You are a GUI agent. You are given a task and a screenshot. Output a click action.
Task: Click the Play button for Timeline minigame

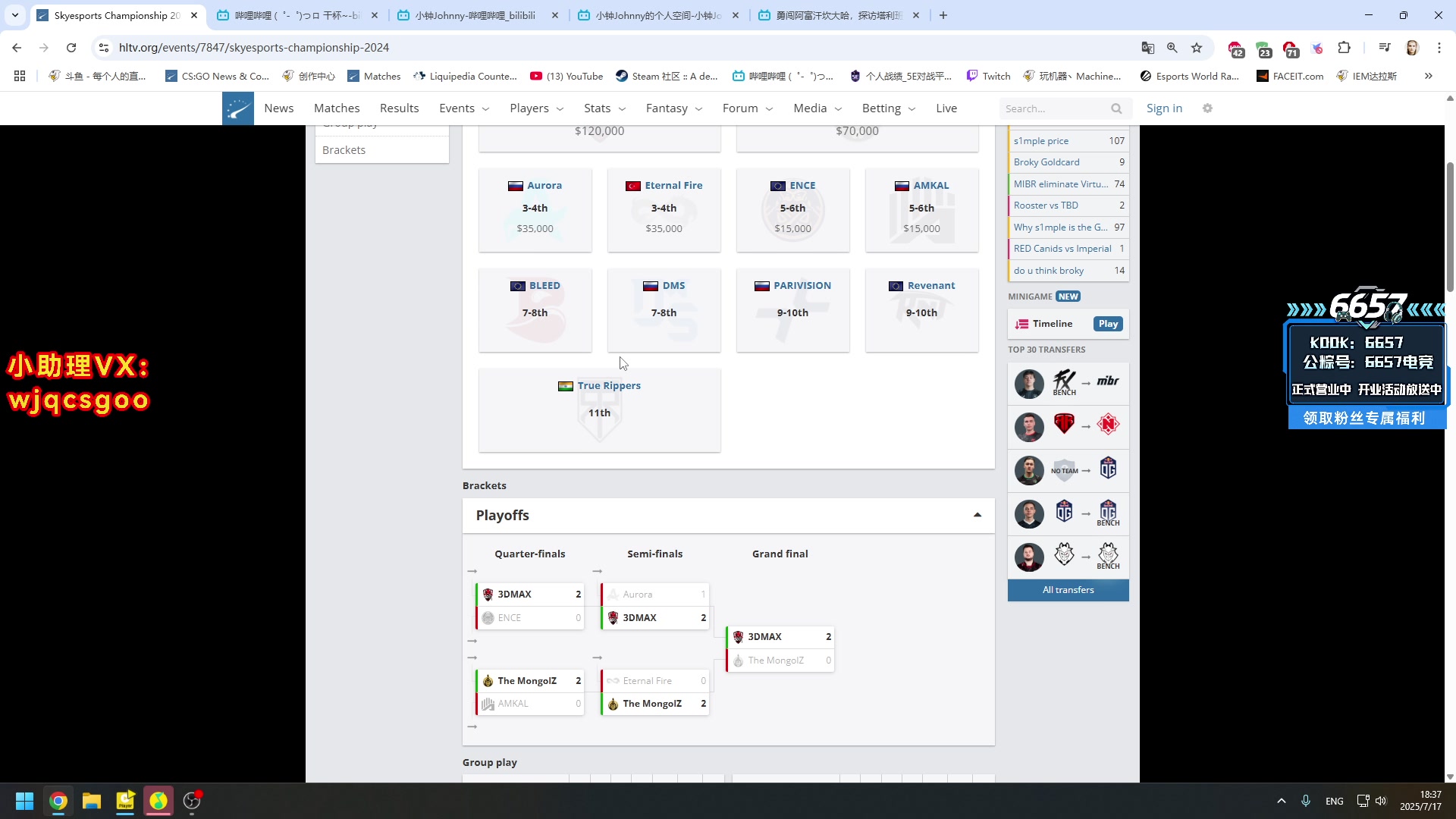(1108, 324)
